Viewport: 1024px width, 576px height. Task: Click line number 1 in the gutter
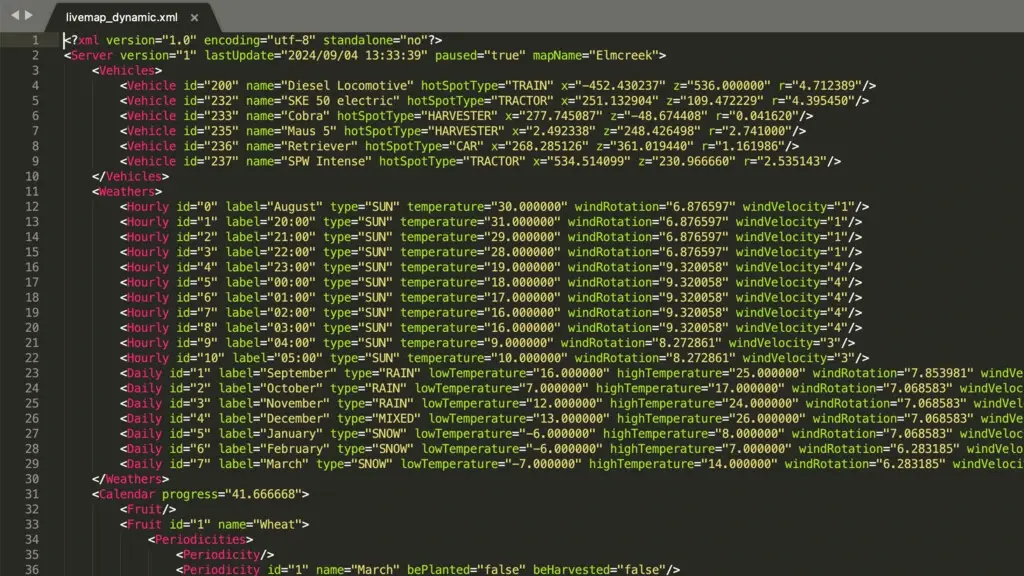tap(35, 40)
